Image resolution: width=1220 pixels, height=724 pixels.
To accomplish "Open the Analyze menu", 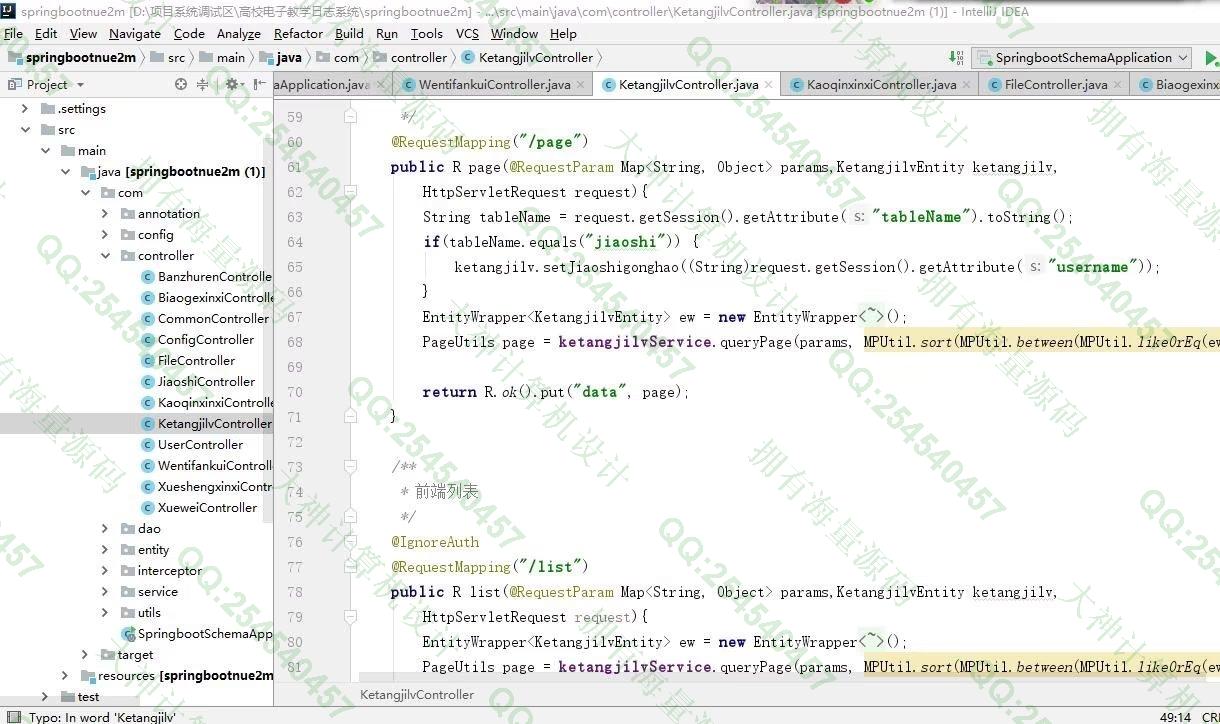I will tap(239, 33).
